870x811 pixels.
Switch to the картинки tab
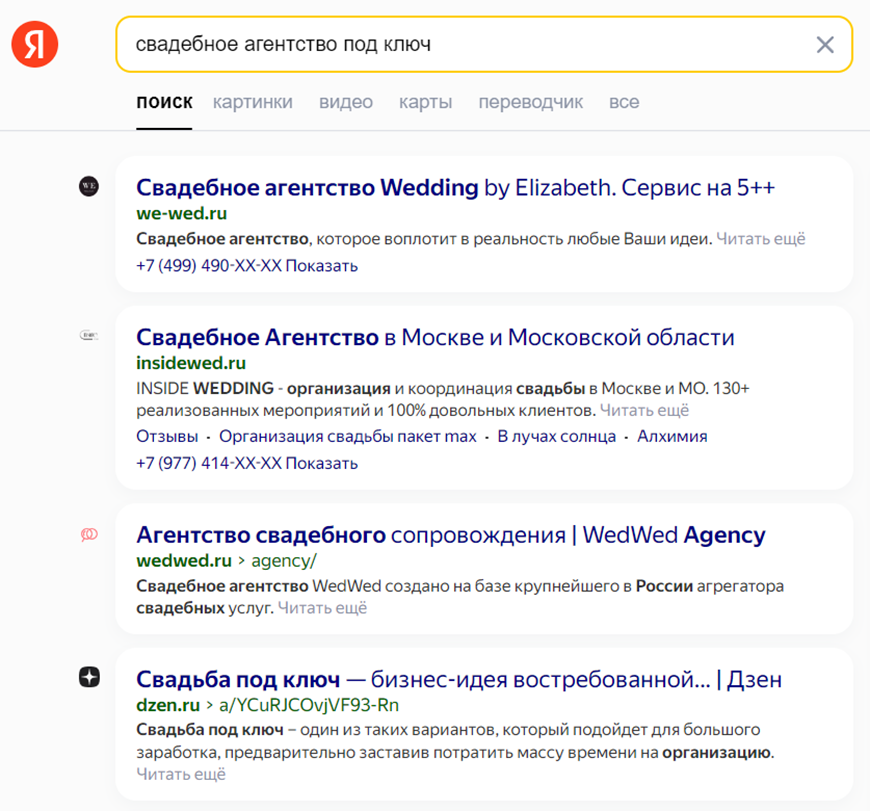coord(252,102)
